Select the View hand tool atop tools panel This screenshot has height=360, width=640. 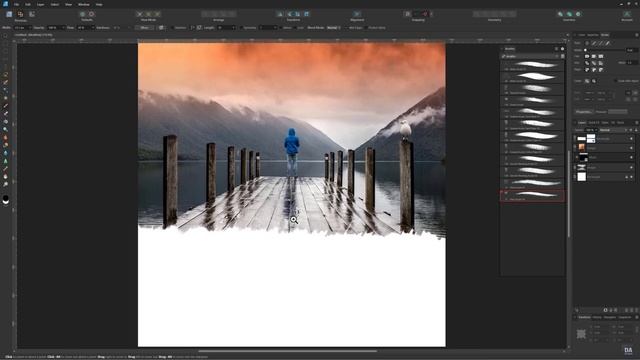click(x=6, y=36)
